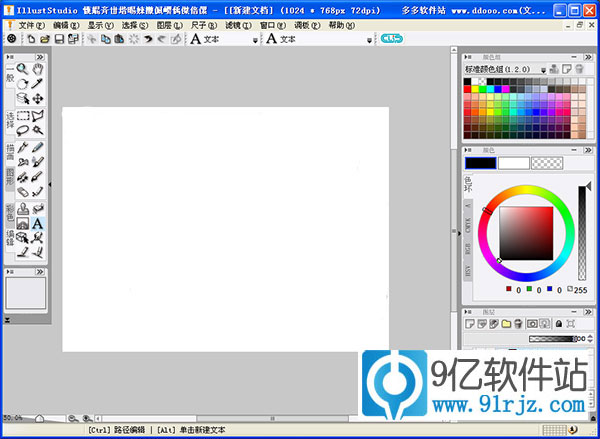600x439 pixels.
Task: Select the Move layer tool
Action: (38, 98)
